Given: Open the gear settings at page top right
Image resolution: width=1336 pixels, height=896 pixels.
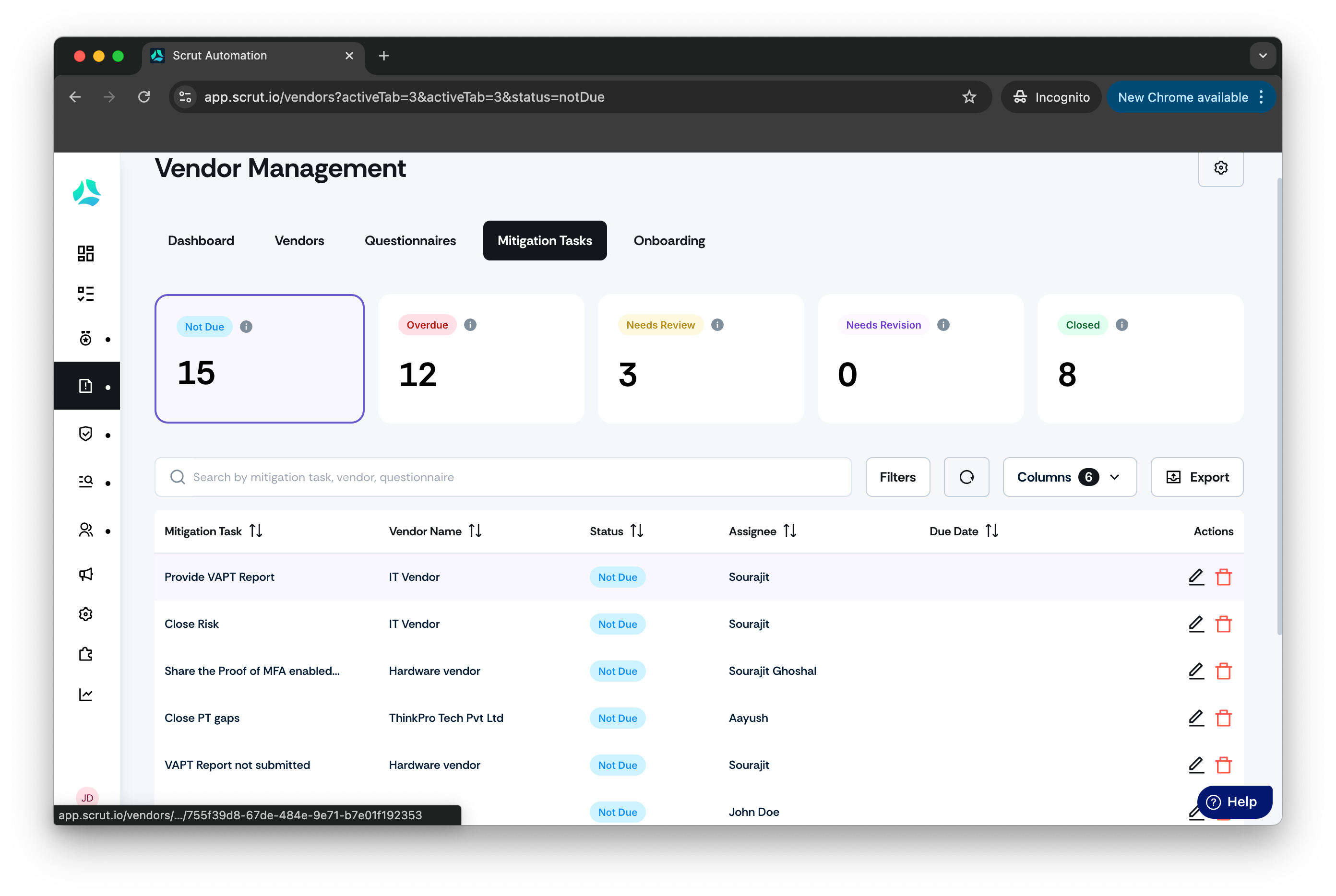Looking at the screenshot, I should 1220,168.
